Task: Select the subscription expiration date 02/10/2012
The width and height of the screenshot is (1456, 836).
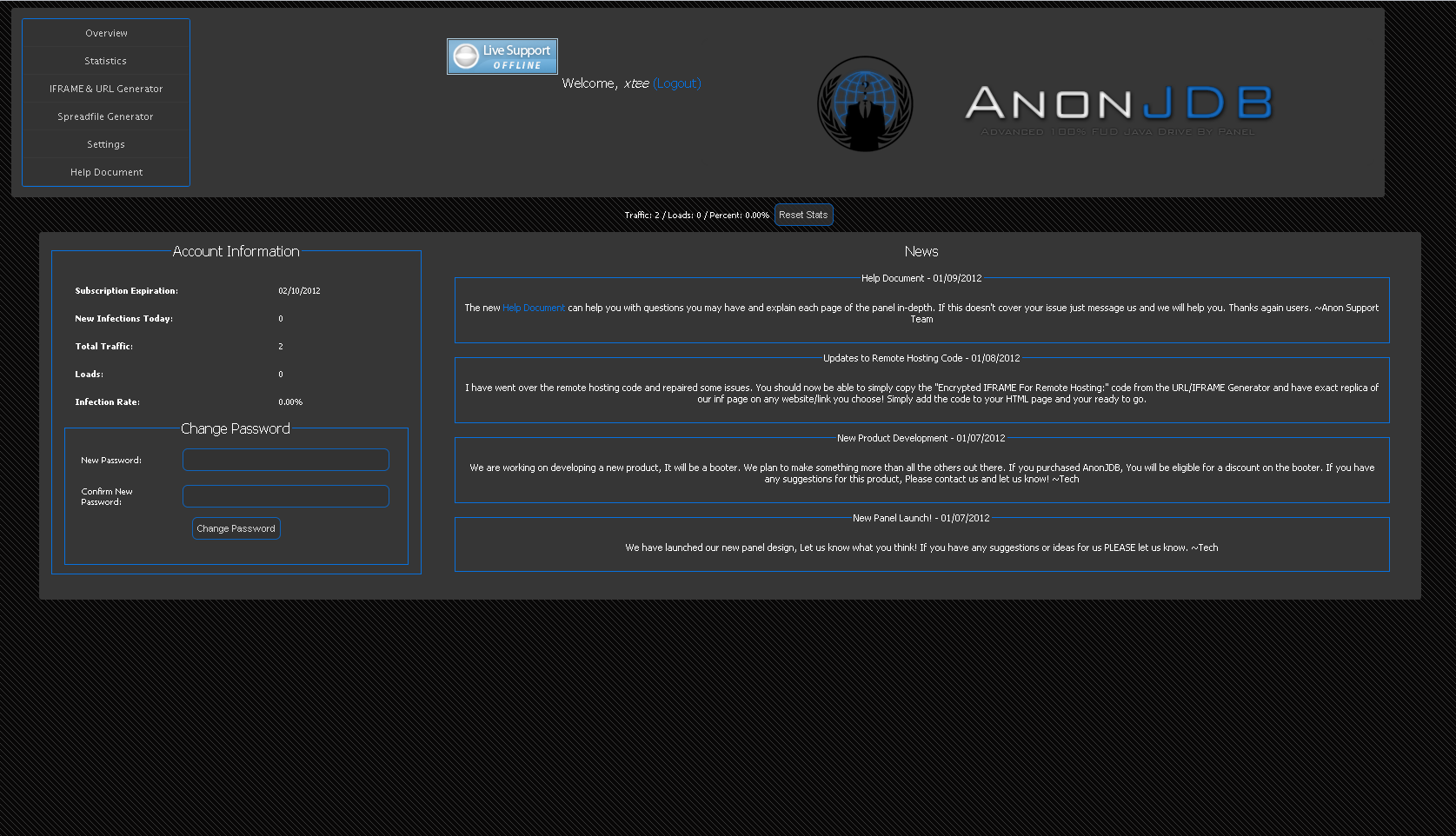Action: click(299, 291)
